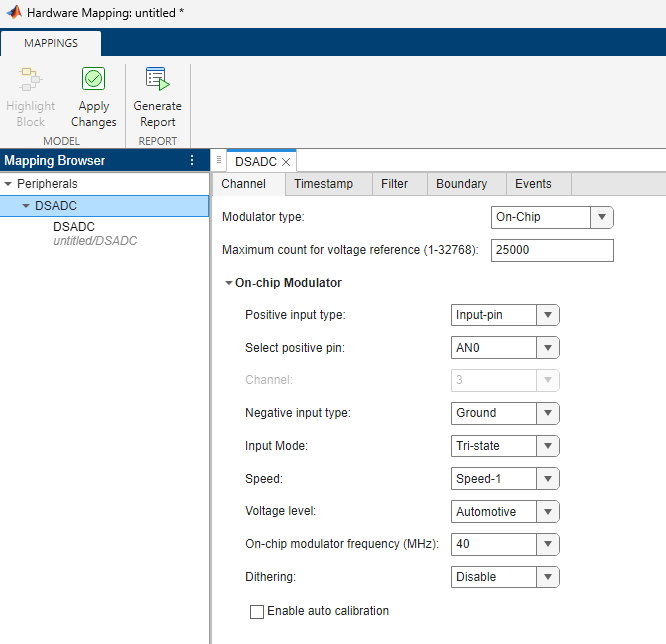666x644 pixels.
Task: Open the Select positive pin dropdown
Action: (505, 348)
